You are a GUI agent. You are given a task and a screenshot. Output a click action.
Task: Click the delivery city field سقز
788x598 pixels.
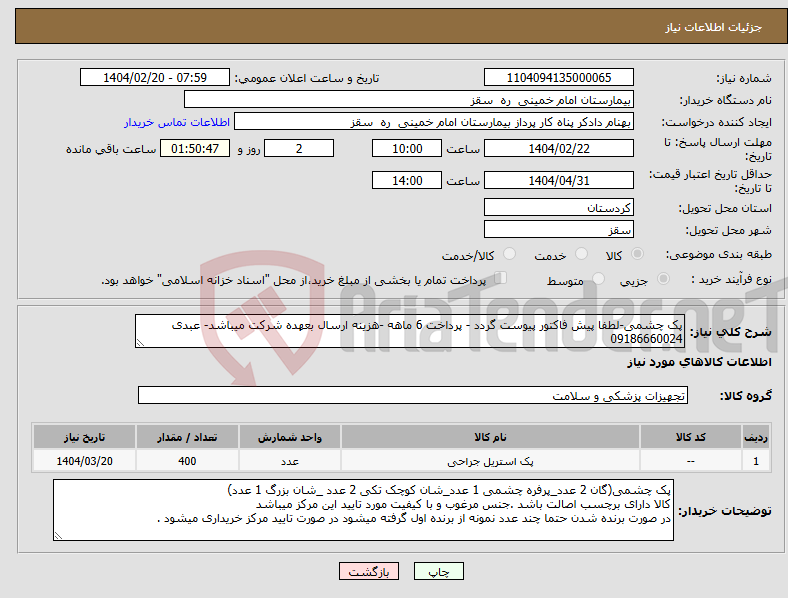(x=558, y=229)
